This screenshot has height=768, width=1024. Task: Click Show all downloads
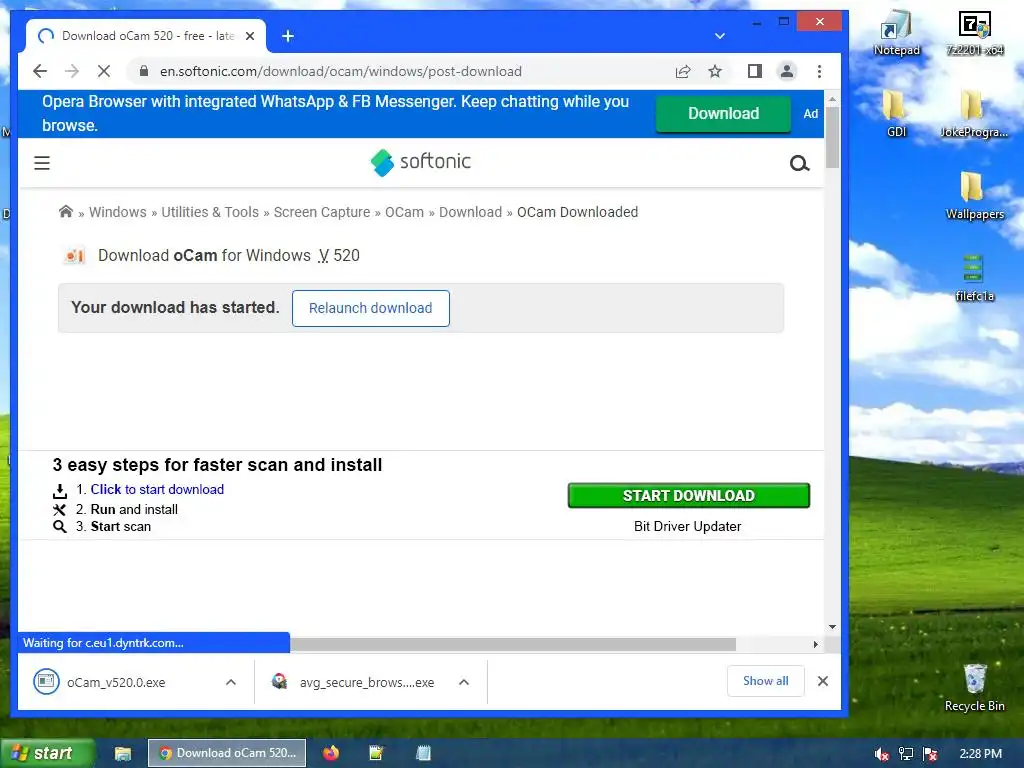coord(765,681)
